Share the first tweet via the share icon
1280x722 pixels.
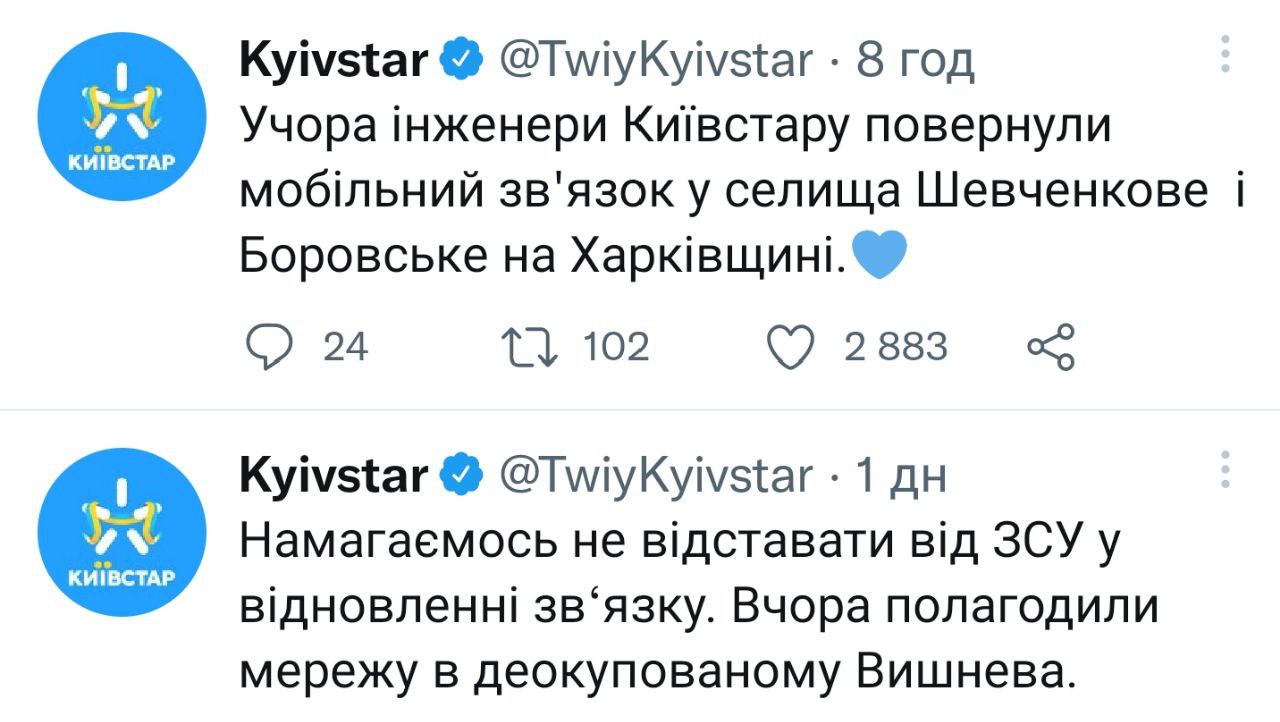[1050, 347]
